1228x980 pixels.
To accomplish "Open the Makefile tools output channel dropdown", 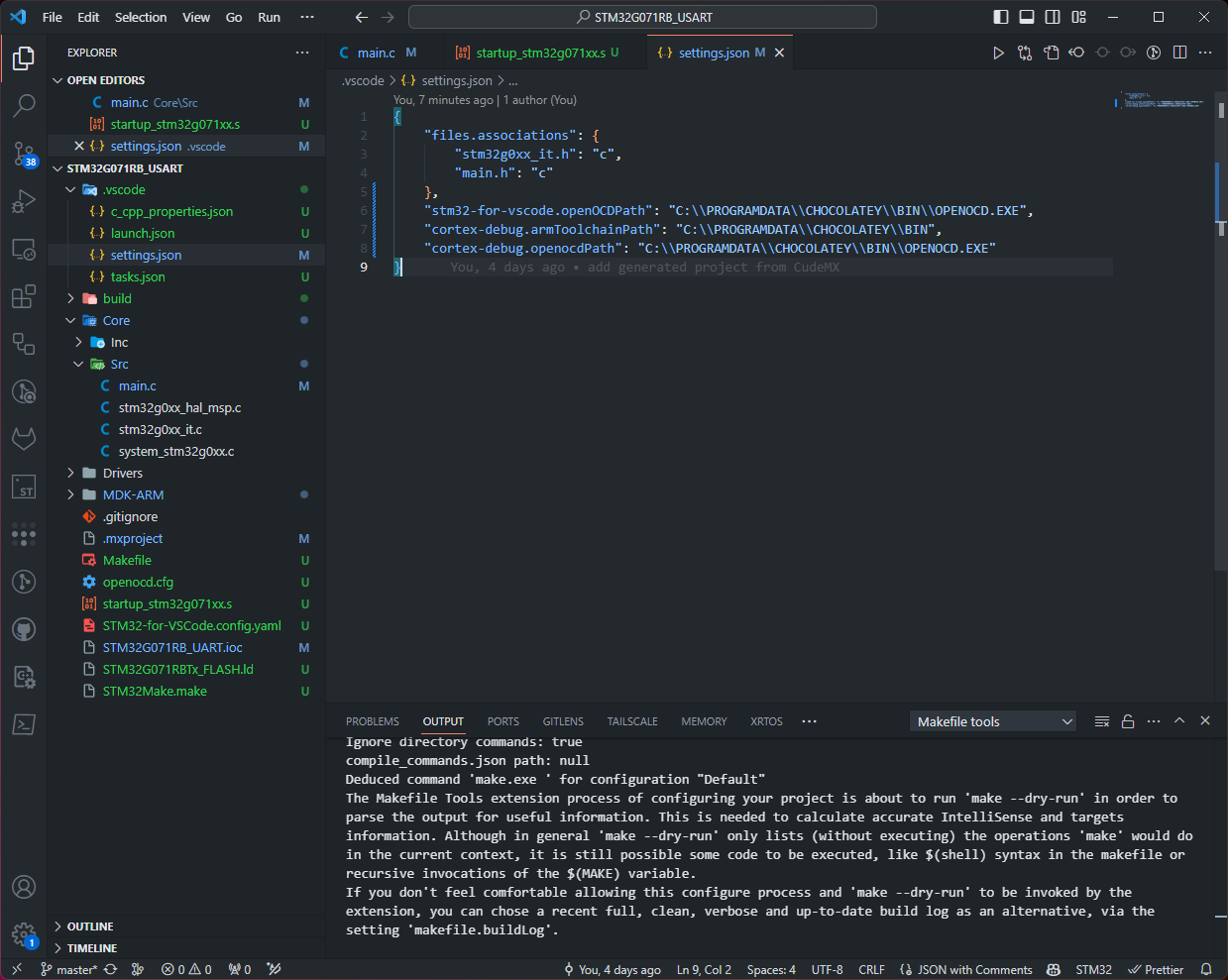I will [991, 721].
